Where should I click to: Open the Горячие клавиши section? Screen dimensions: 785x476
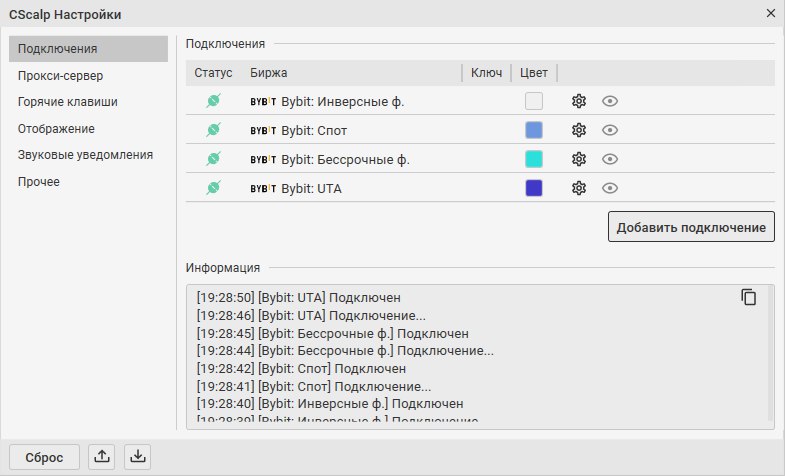68,102
